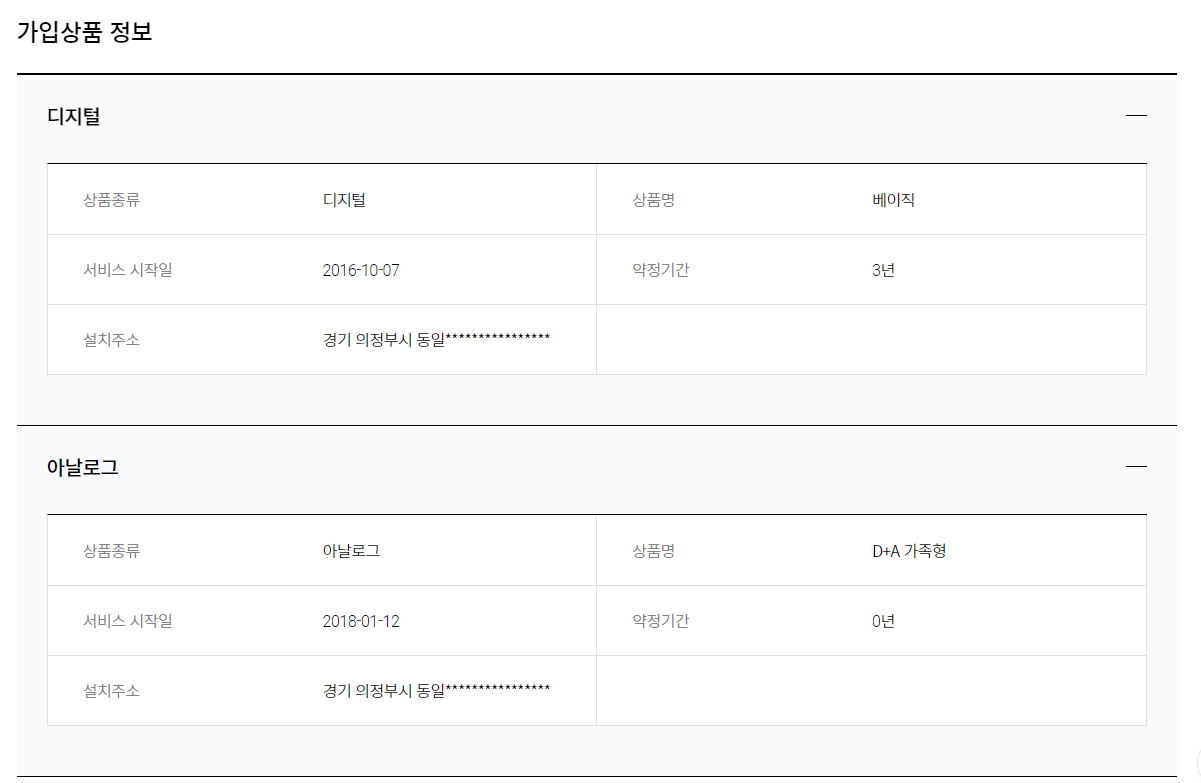
Task: Click 서비스 시작일 label in 아날로그 table
Action: [127, 621]
